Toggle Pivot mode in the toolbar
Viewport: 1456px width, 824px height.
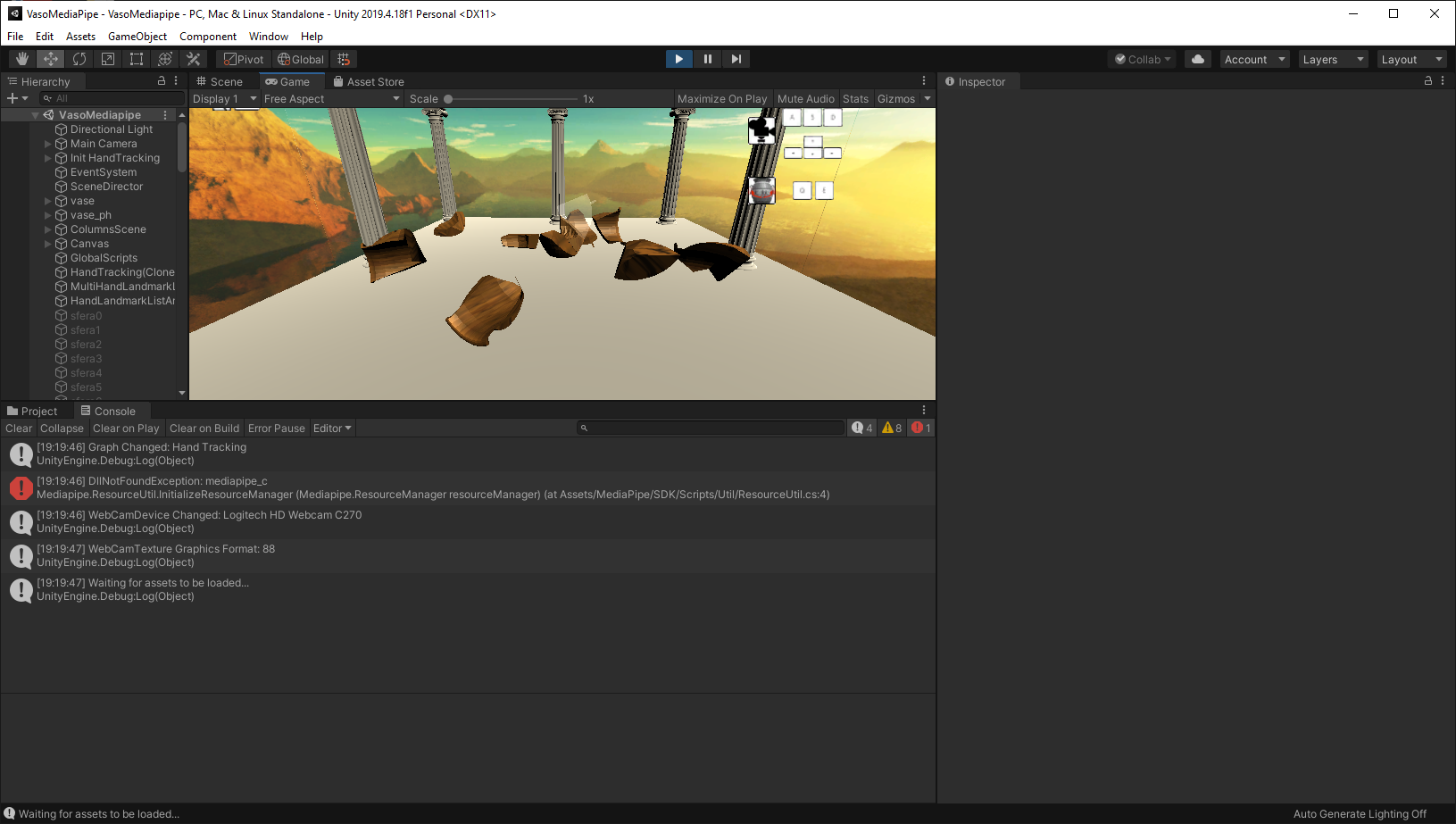(242, 58)
